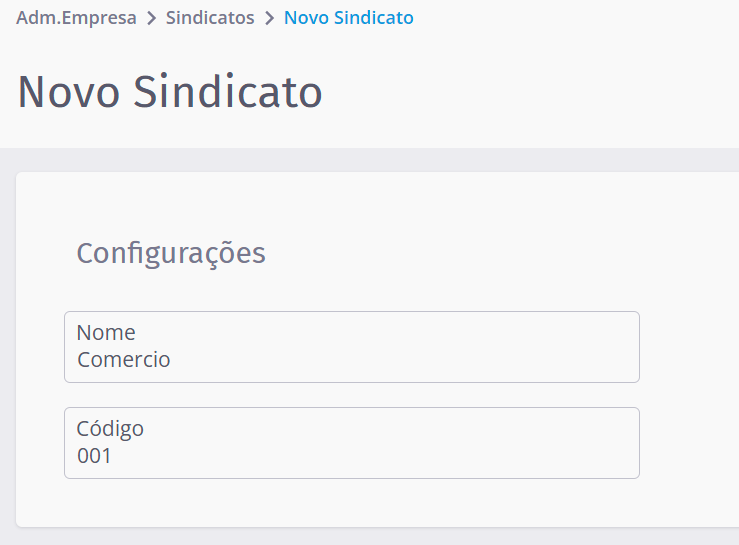Click the word Novo in page title
Image resolution: width=739 pixels, height=545 pixels.
coord(69,92)
